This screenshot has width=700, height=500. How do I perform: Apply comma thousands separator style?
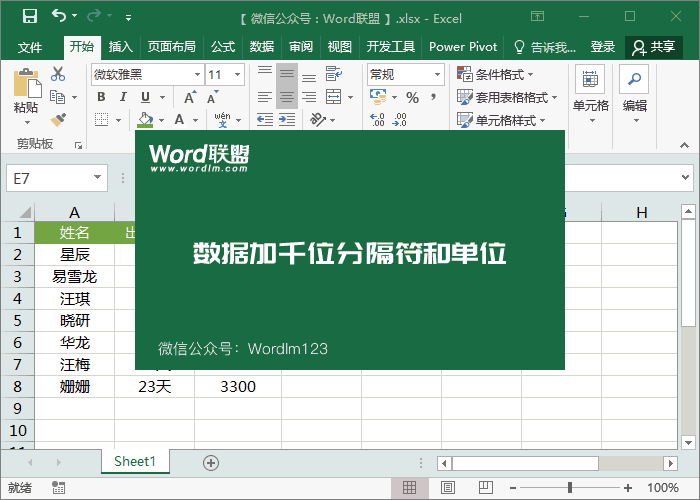(x=433, y=97)
